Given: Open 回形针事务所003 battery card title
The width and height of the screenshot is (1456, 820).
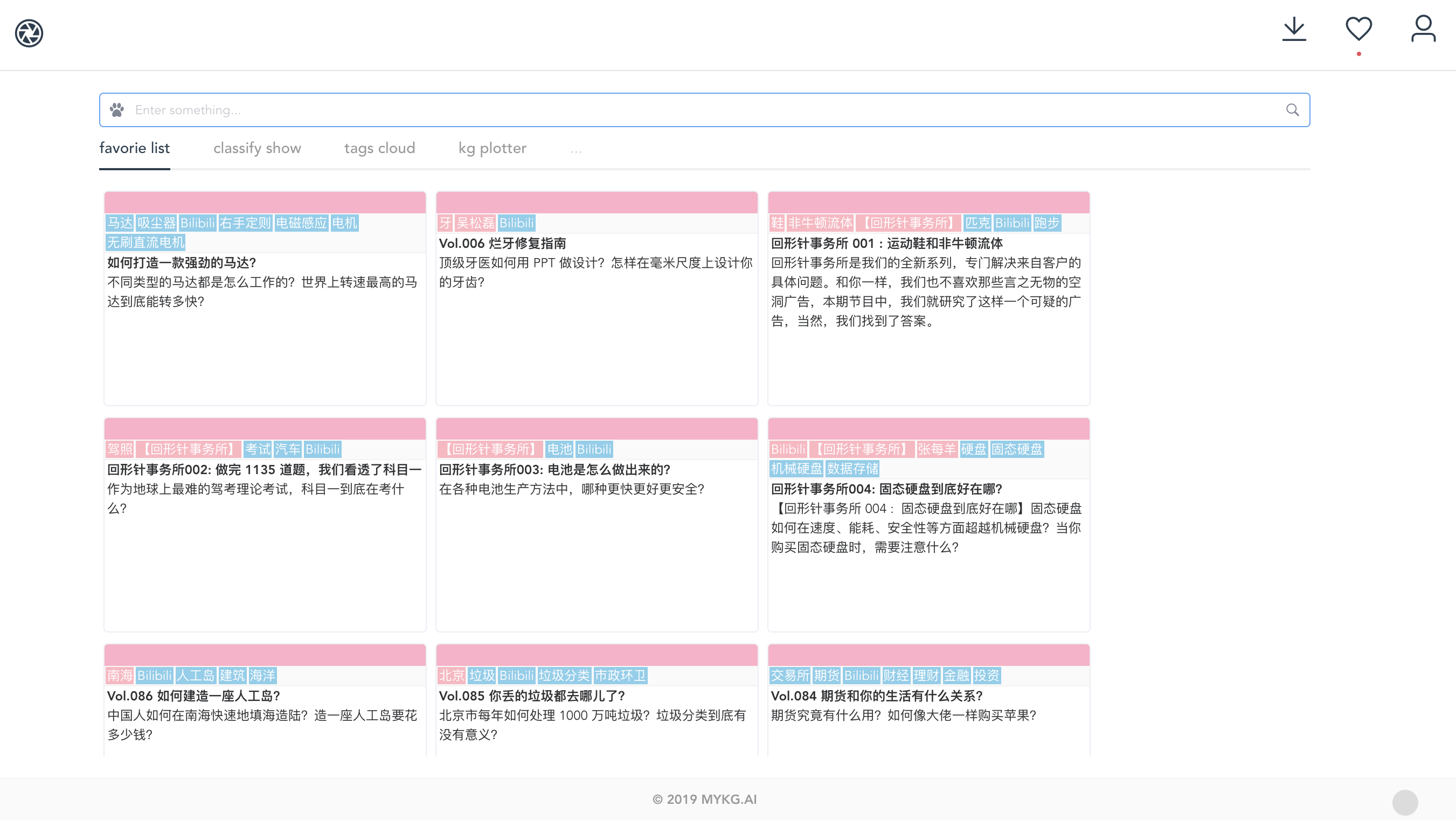Looking at the screenshot, I should click(554, 470).
